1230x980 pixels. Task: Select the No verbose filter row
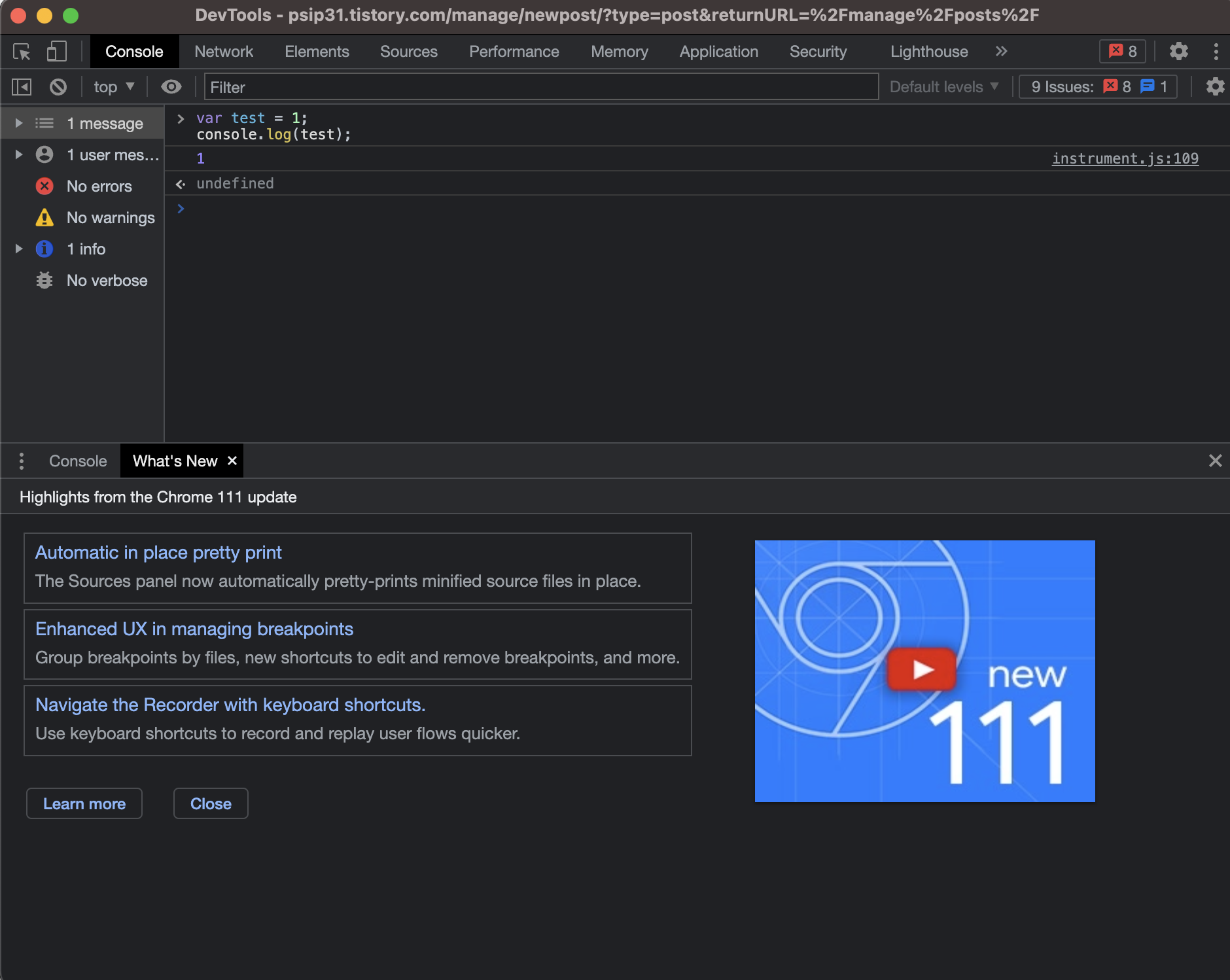pos(82,281)
